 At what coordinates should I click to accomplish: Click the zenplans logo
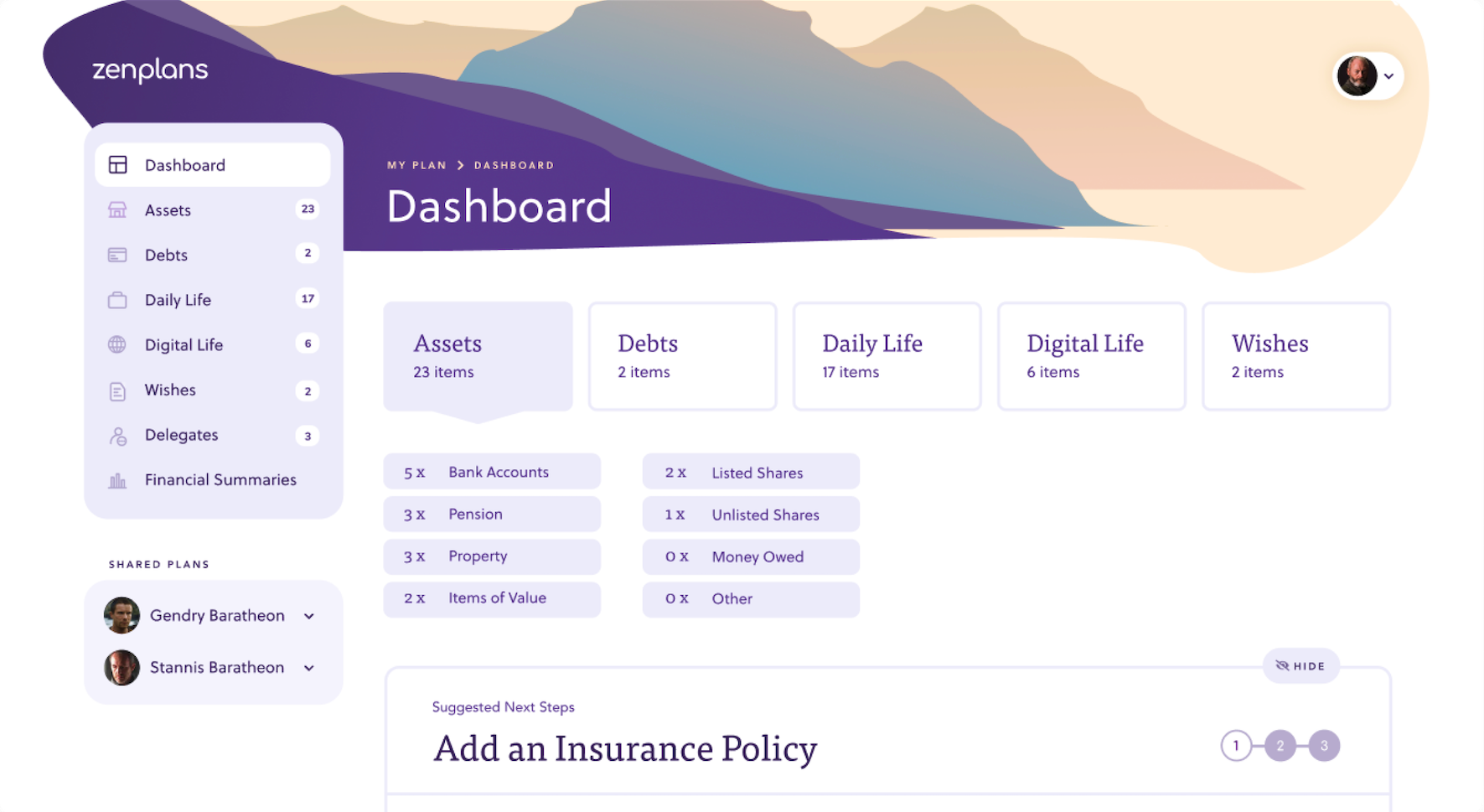click(150, 70)
